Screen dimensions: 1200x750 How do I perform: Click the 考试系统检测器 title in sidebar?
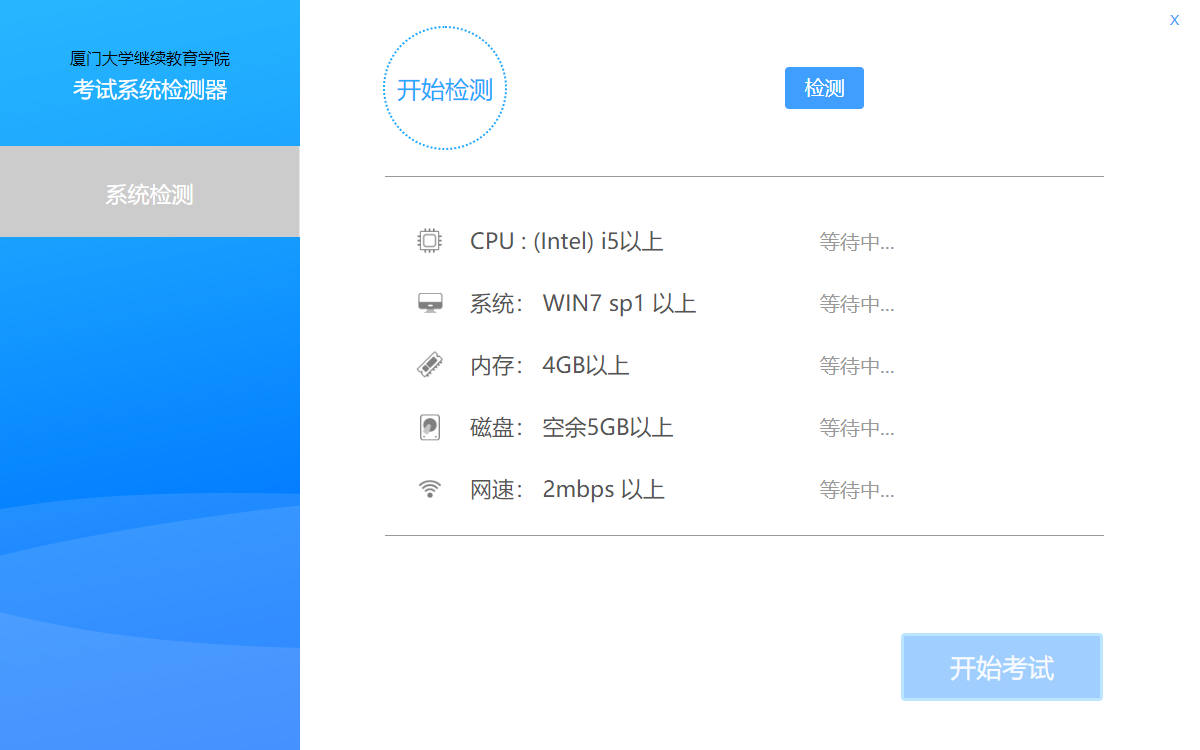click(150, 90)
